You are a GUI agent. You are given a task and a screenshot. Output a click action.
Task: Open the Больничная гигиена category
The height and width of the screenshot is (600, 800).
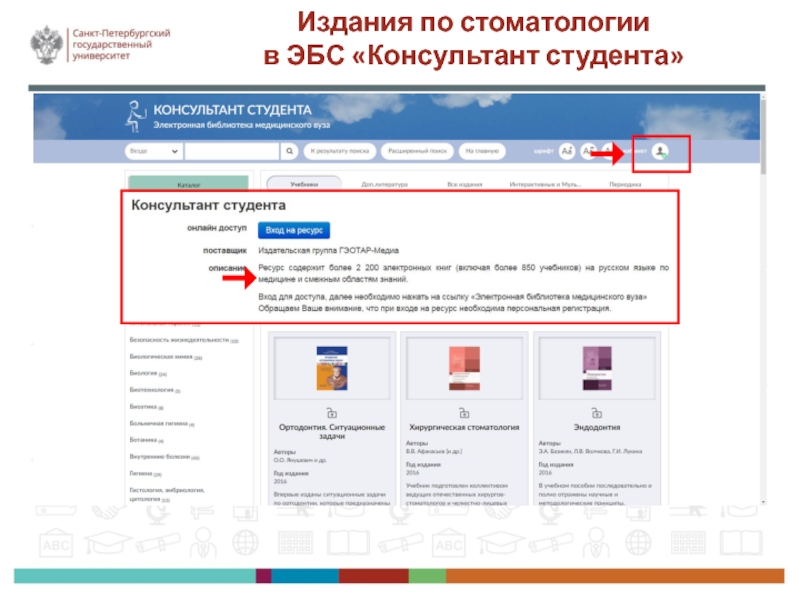162,423
